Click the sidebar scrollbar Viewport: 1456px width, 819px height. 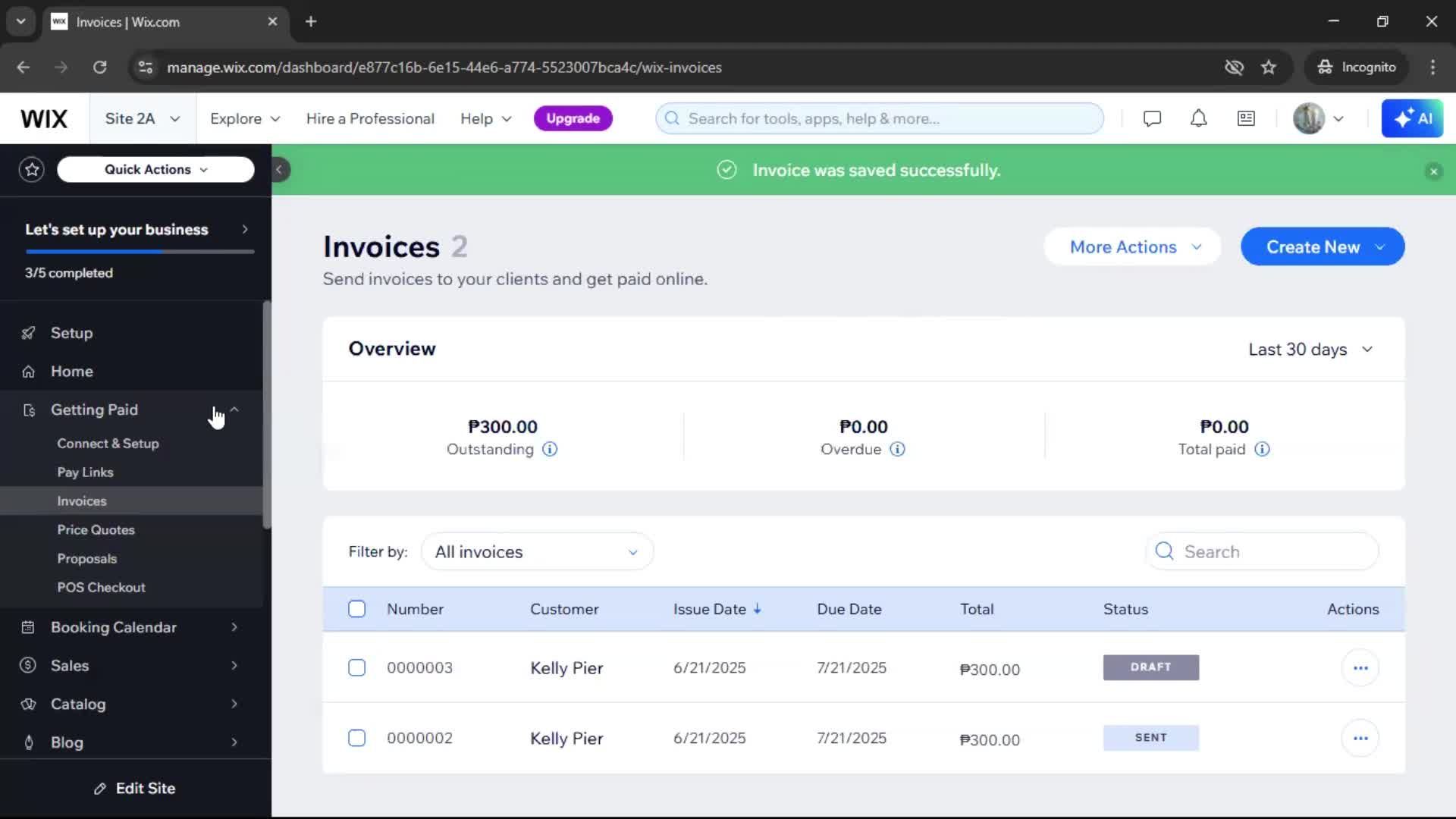point(267,416)
